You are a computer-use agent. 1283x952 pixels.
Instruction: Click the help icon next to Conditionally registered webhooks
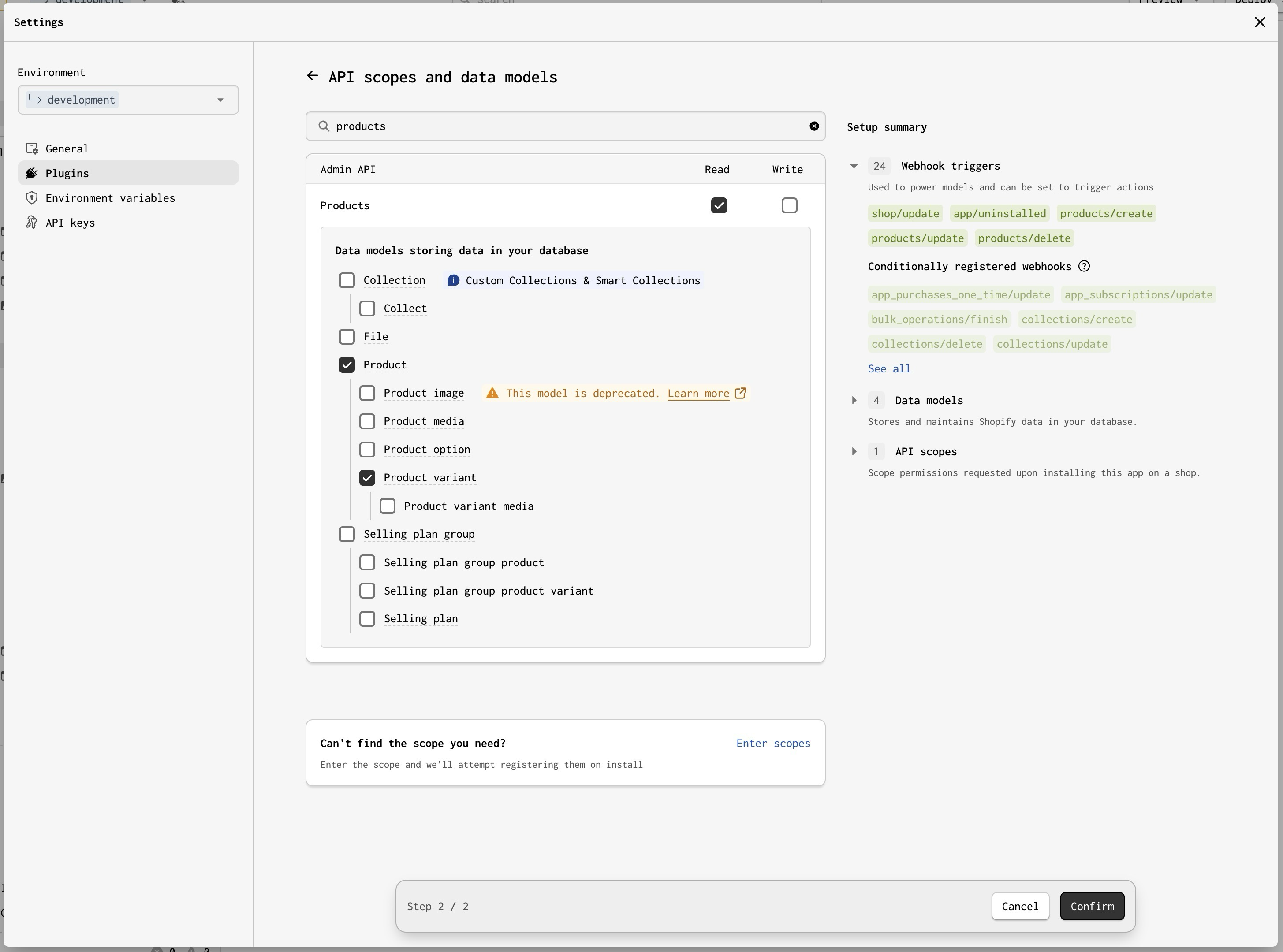click(x=1084, y=266)
